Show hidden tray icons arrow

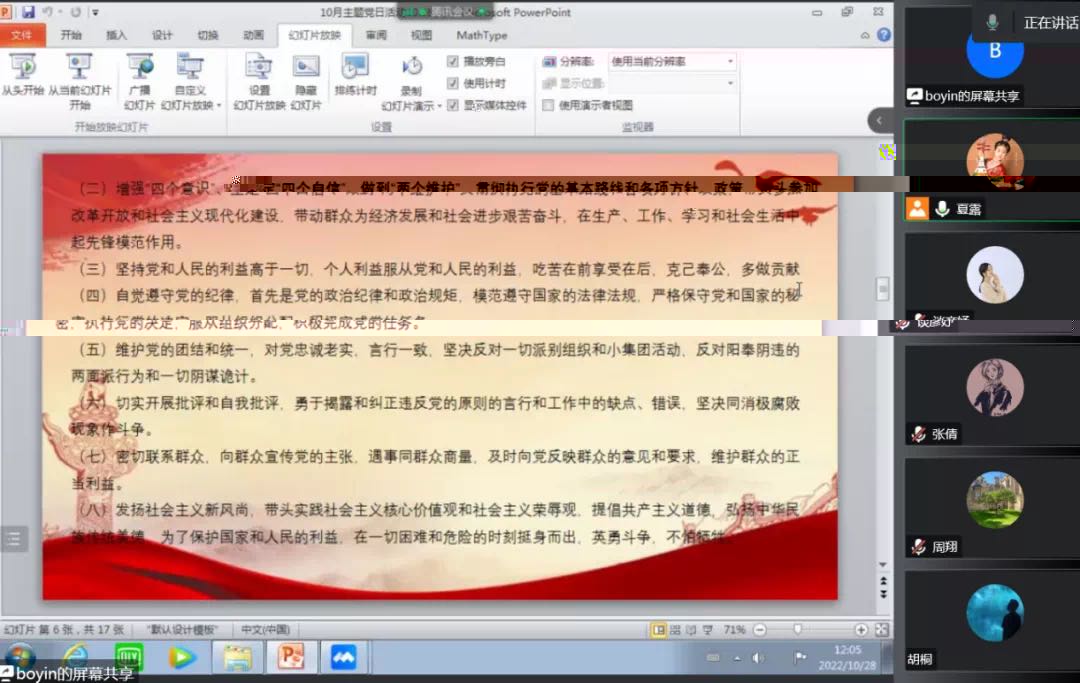(x=737, y=658)
